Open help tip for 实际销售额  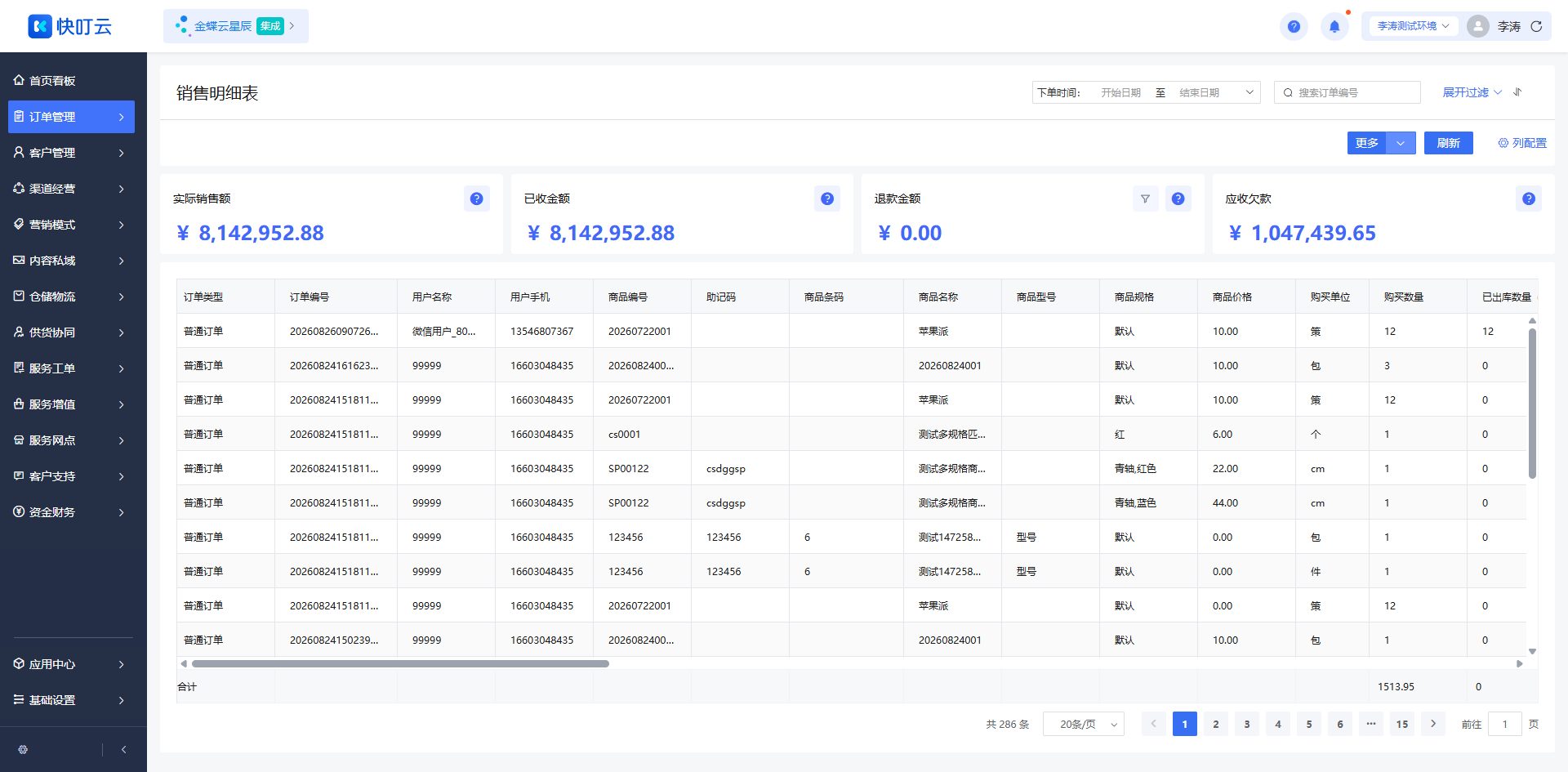tap(477, 199)
